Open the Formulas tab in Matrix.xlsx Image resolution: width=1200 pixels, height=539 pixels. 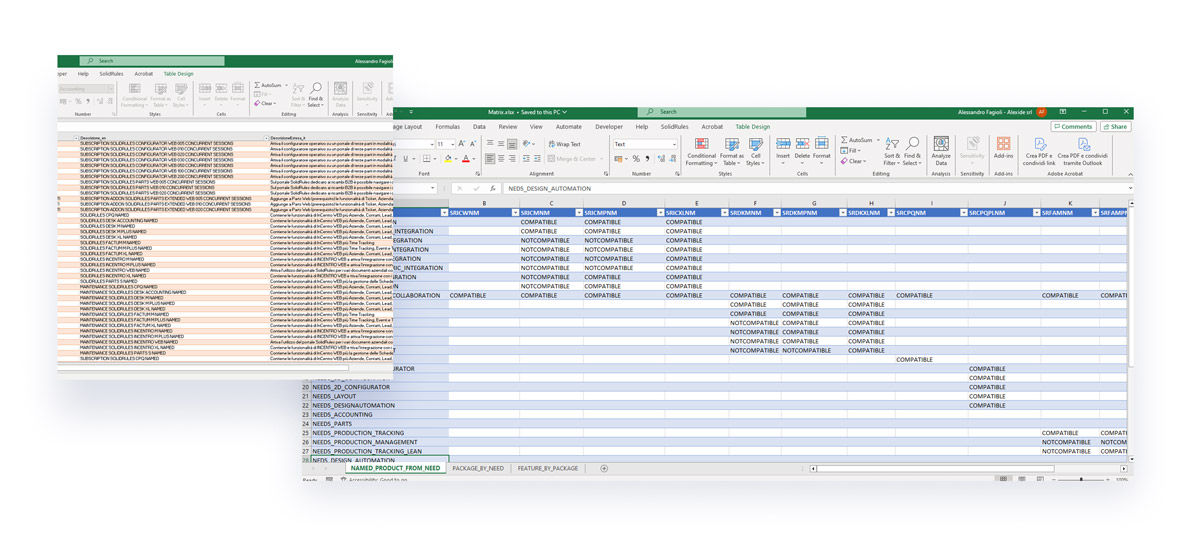[447, 127]
